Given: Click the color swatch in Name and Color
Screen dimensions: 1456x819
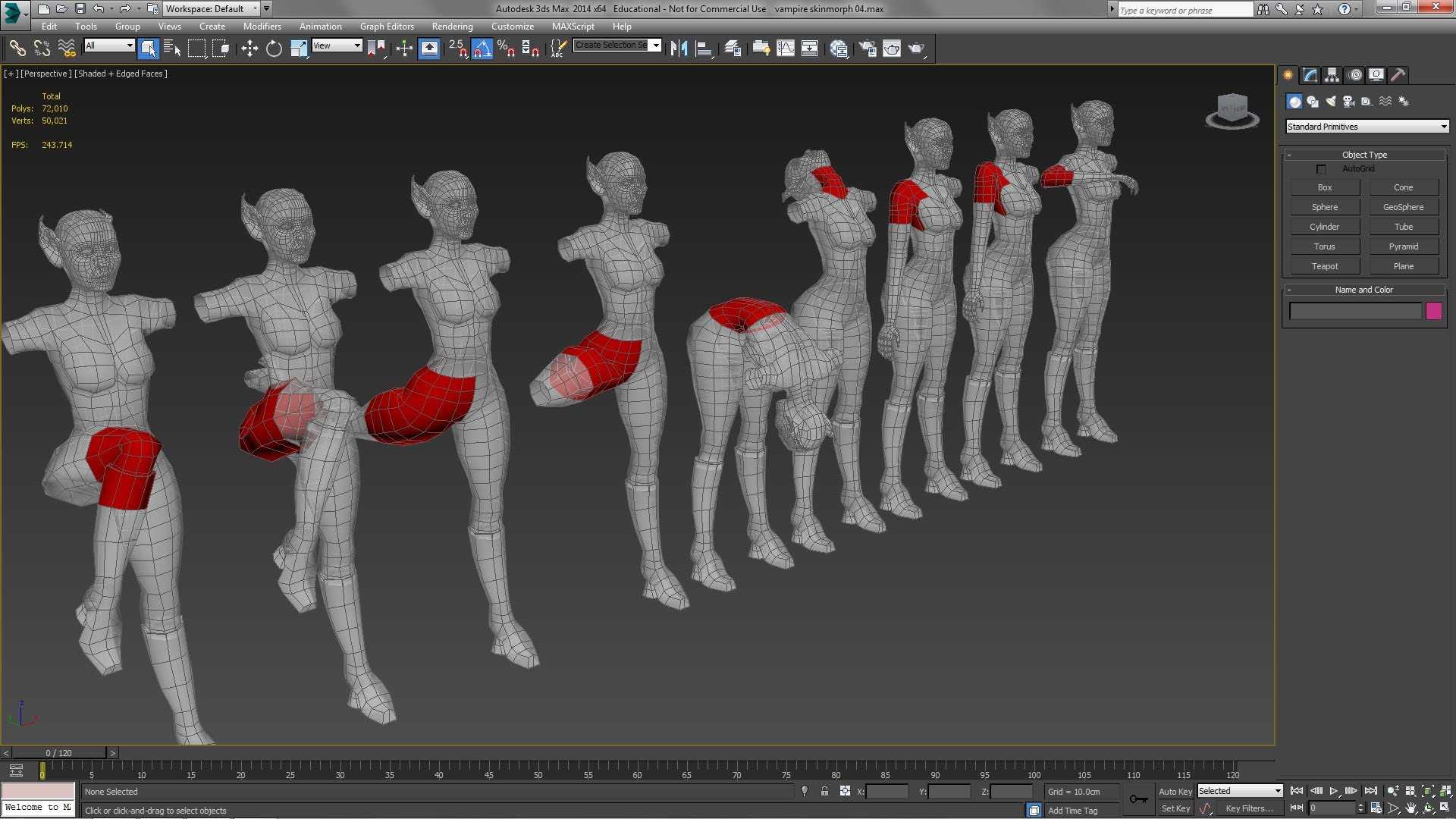Looking at the screenshot, I should (1436, 311).
